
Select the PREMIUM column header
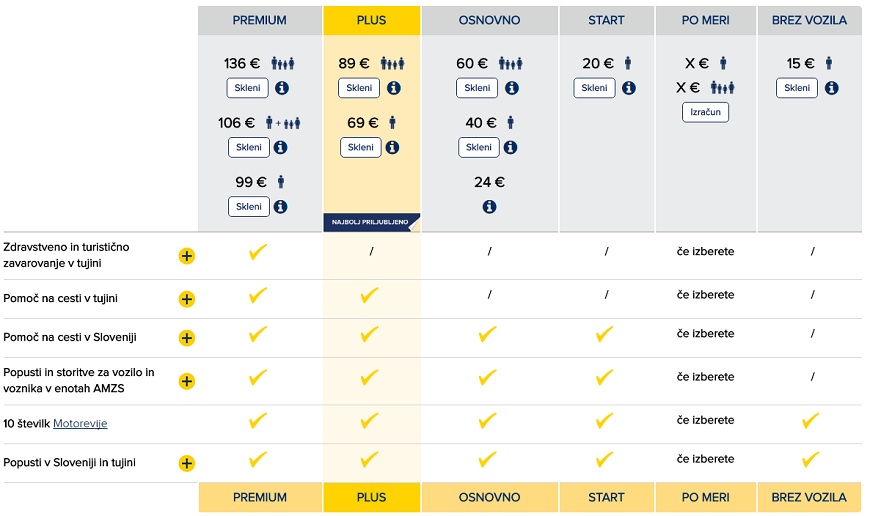click(x=259, y=20)
